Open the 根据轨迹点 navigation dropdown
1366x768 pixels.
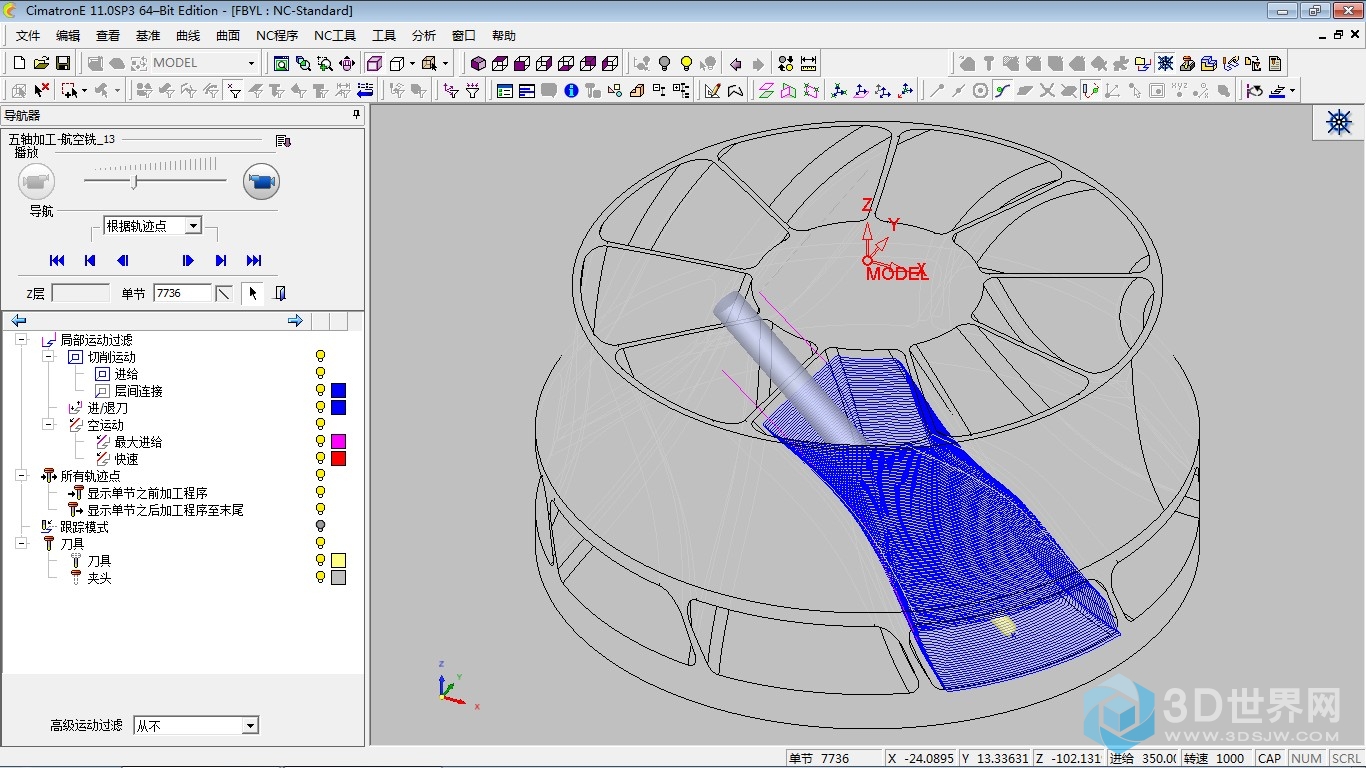point(193,226)
